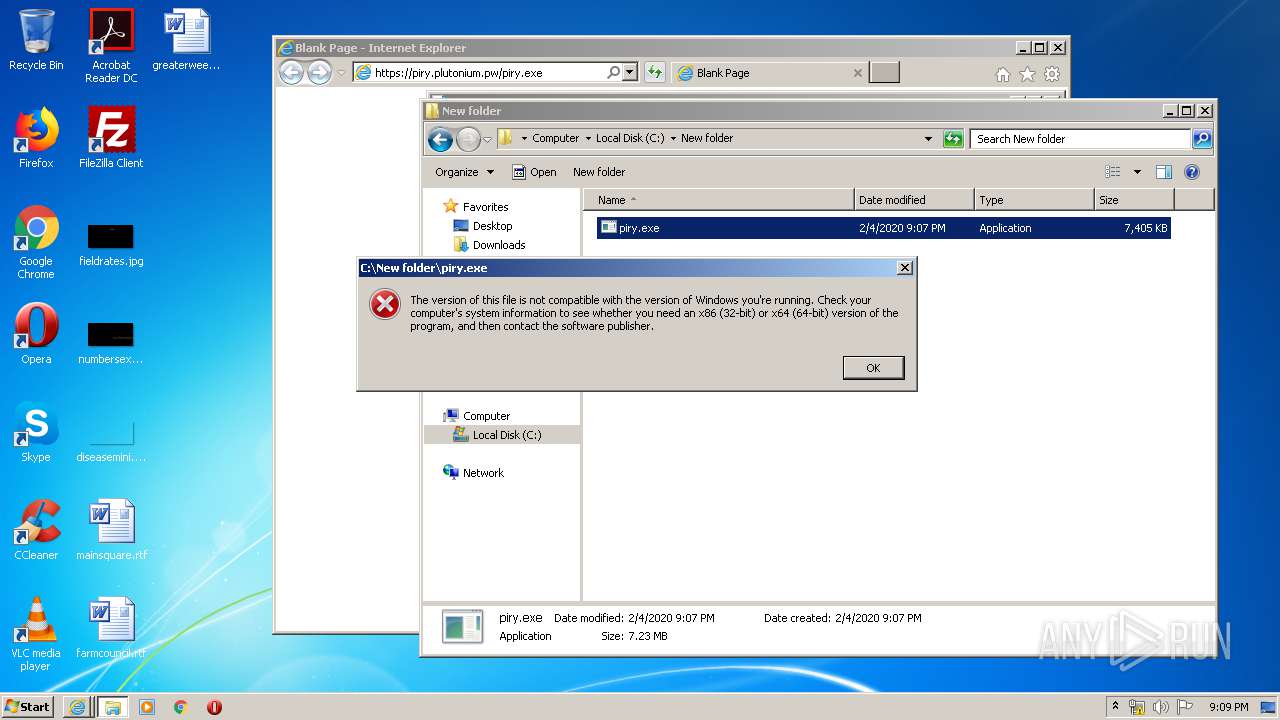
Task: Go forward in Internet Explorer
Action: coord(319,72)
